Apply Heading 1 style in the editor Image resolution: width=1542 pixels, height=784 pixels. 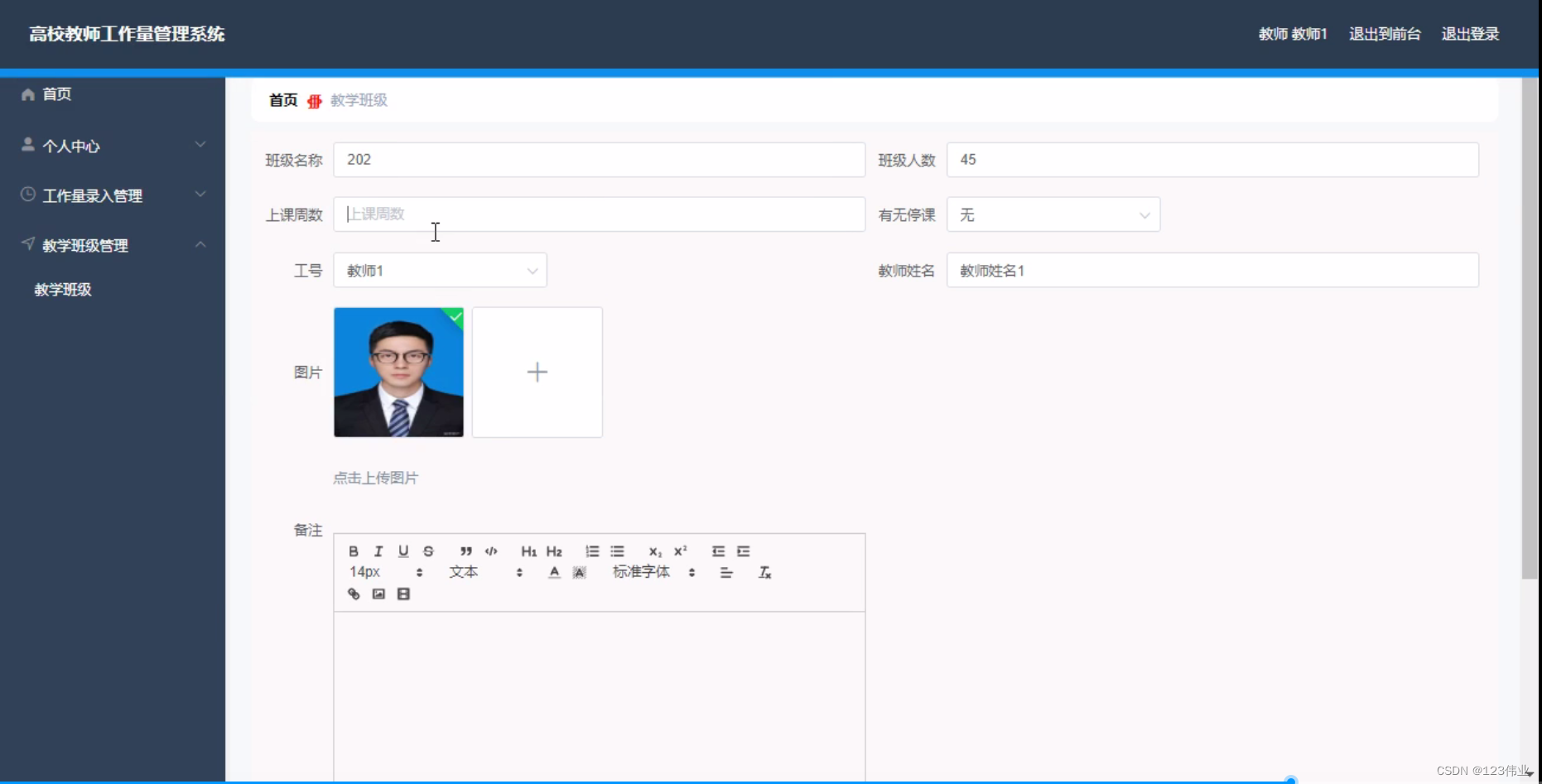(x=528, y=551)
